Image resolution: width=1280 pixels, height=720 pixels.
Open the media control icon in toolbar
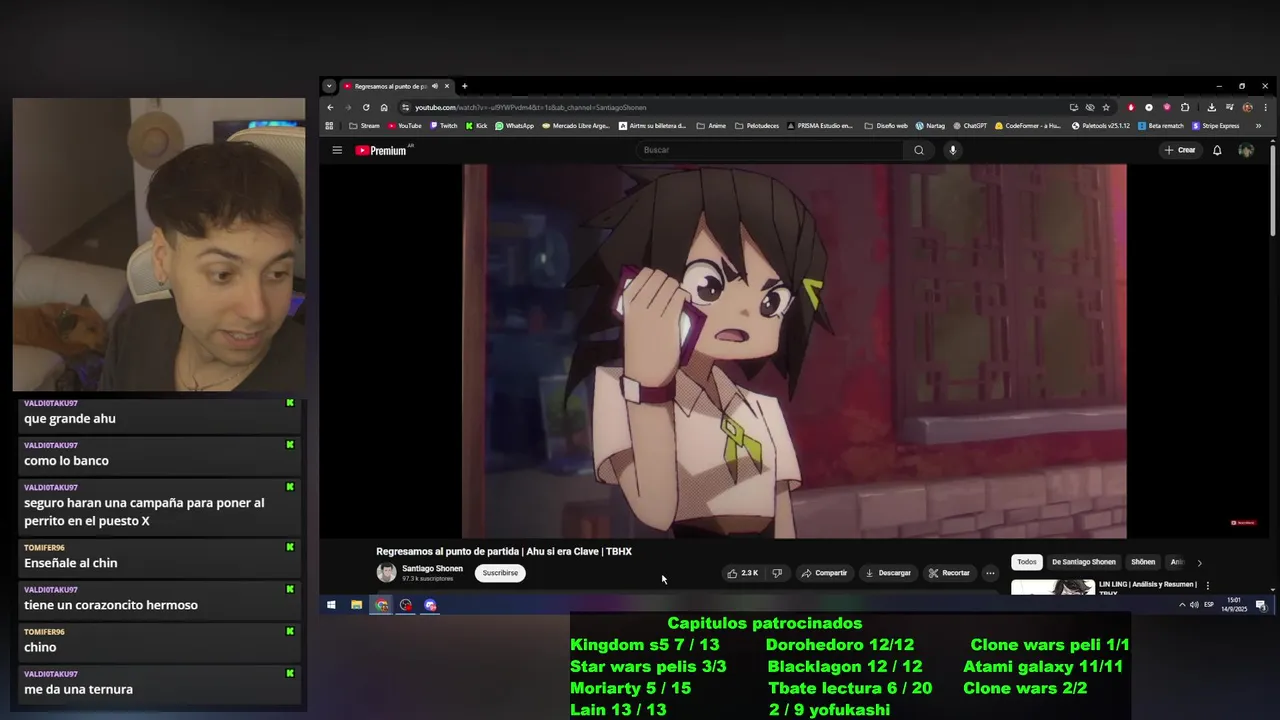point(1230,107)
